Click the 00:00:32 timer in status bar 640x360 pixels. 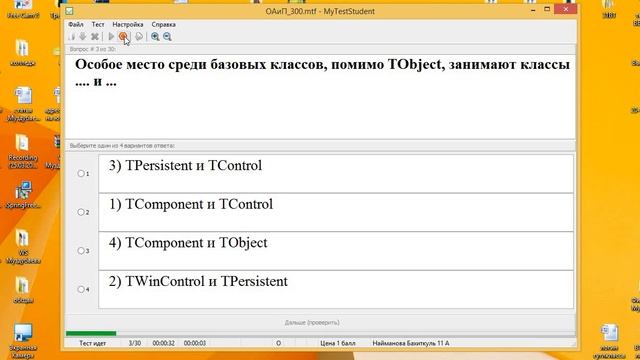click(x=163, y=343)
